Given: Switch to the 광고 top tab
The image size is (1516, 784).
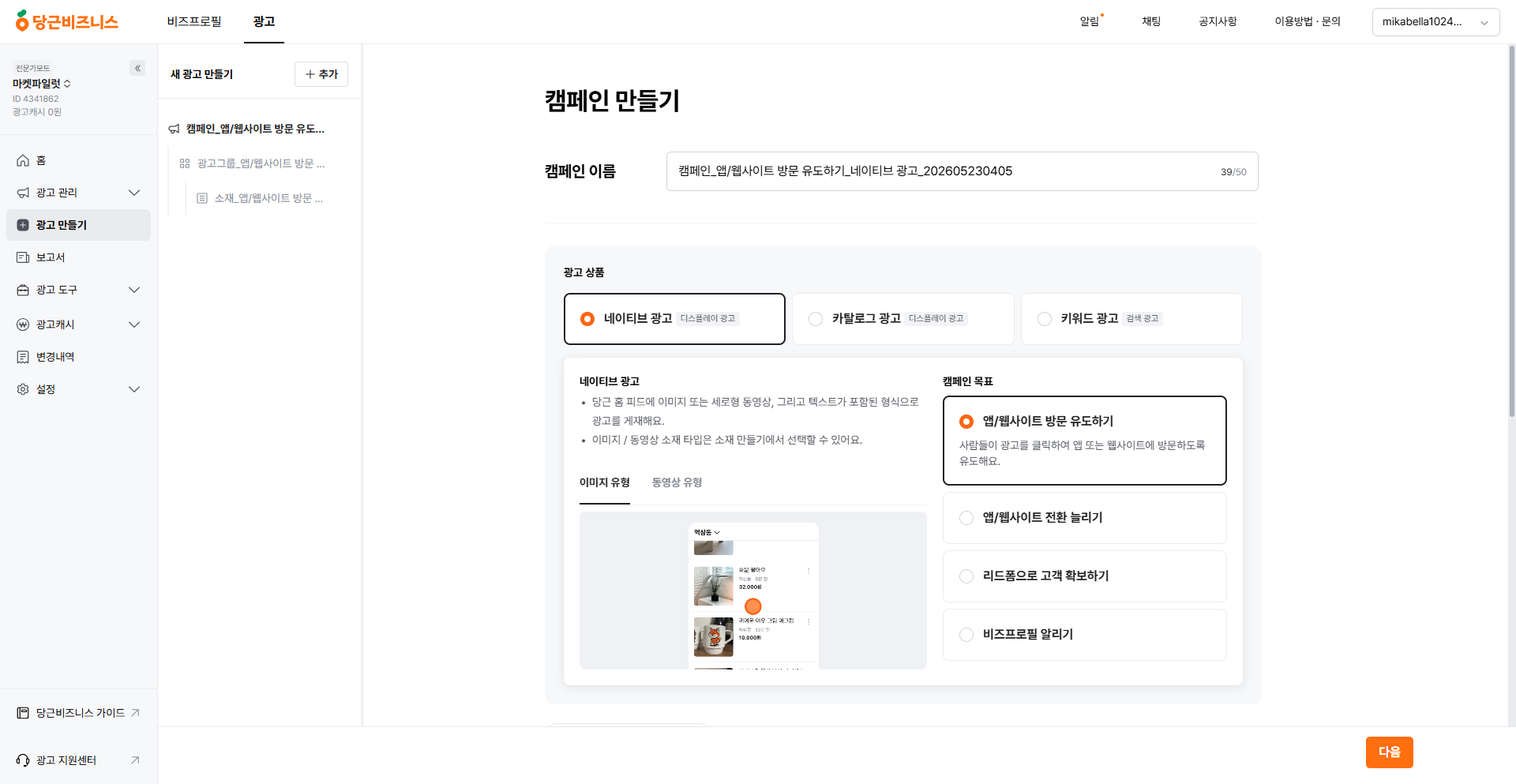Looking at the screenshot, I should point(264,21).
